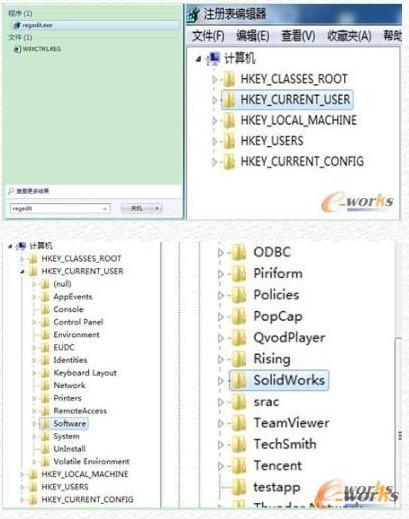Select the TeamViewer key
This screenshot has width=409, height=519.
pos(292,423)
